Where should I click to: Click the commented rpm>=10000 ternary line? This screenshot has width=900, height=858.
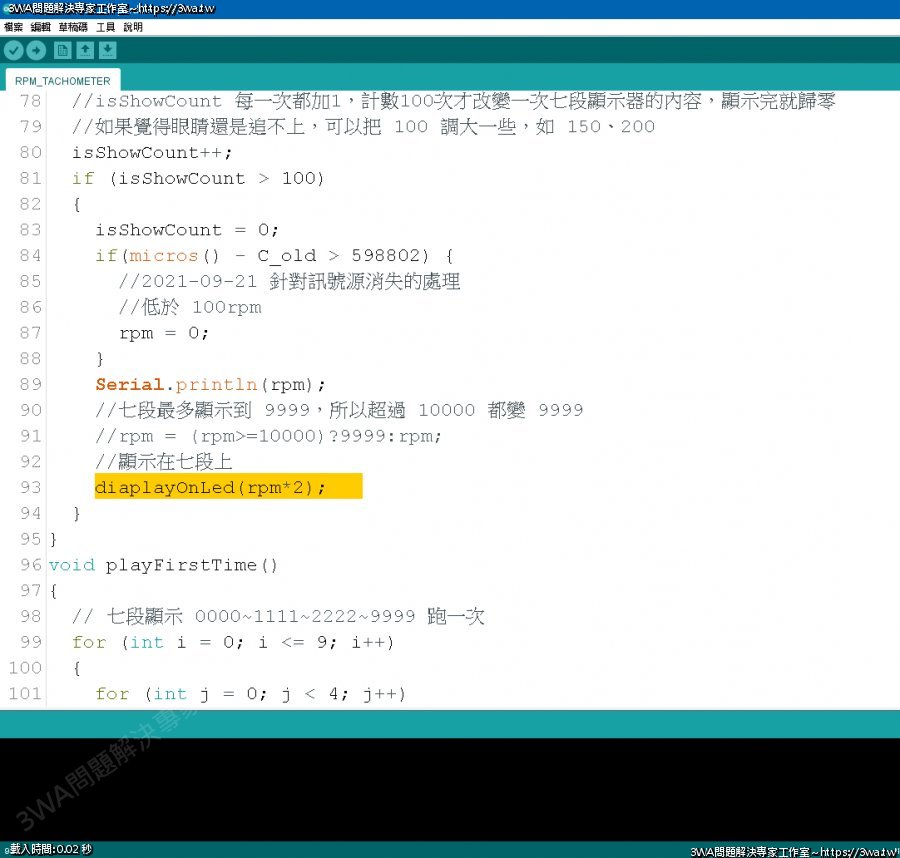coord(268,436)
